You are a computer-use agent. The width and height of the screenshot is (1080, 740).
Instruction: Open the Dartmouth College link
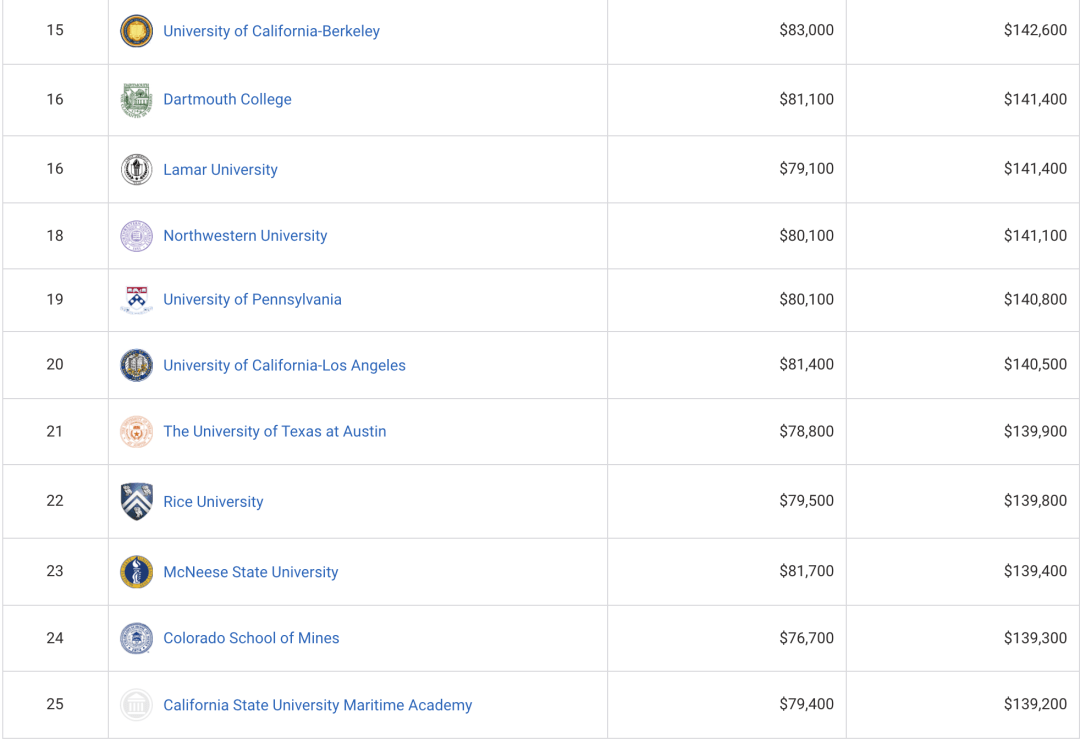pos(227,99)
